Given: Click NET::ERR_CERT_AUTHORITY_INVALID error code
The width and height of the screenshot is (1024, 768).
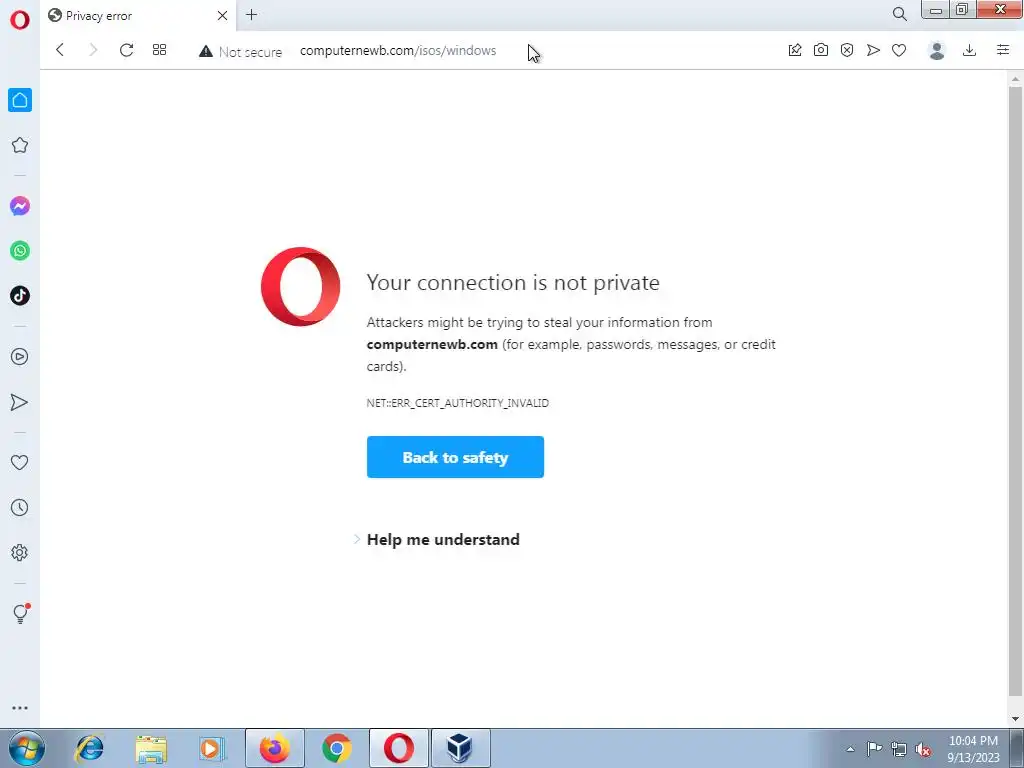Looking at the screenshot, I should (x=458, y=403).
